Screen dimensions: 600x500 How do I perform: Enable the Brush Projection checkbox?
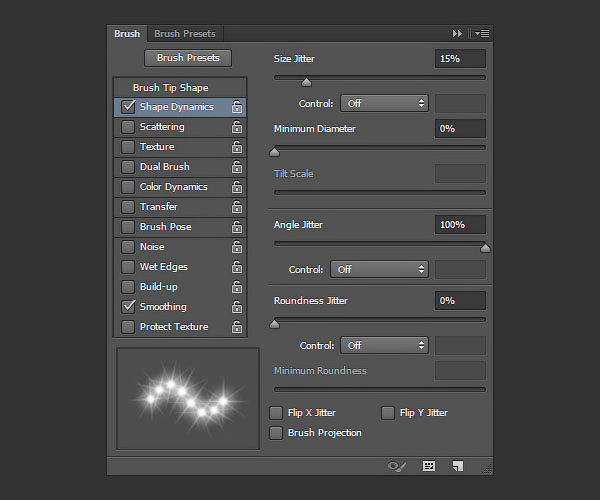(x=276, y=433)
